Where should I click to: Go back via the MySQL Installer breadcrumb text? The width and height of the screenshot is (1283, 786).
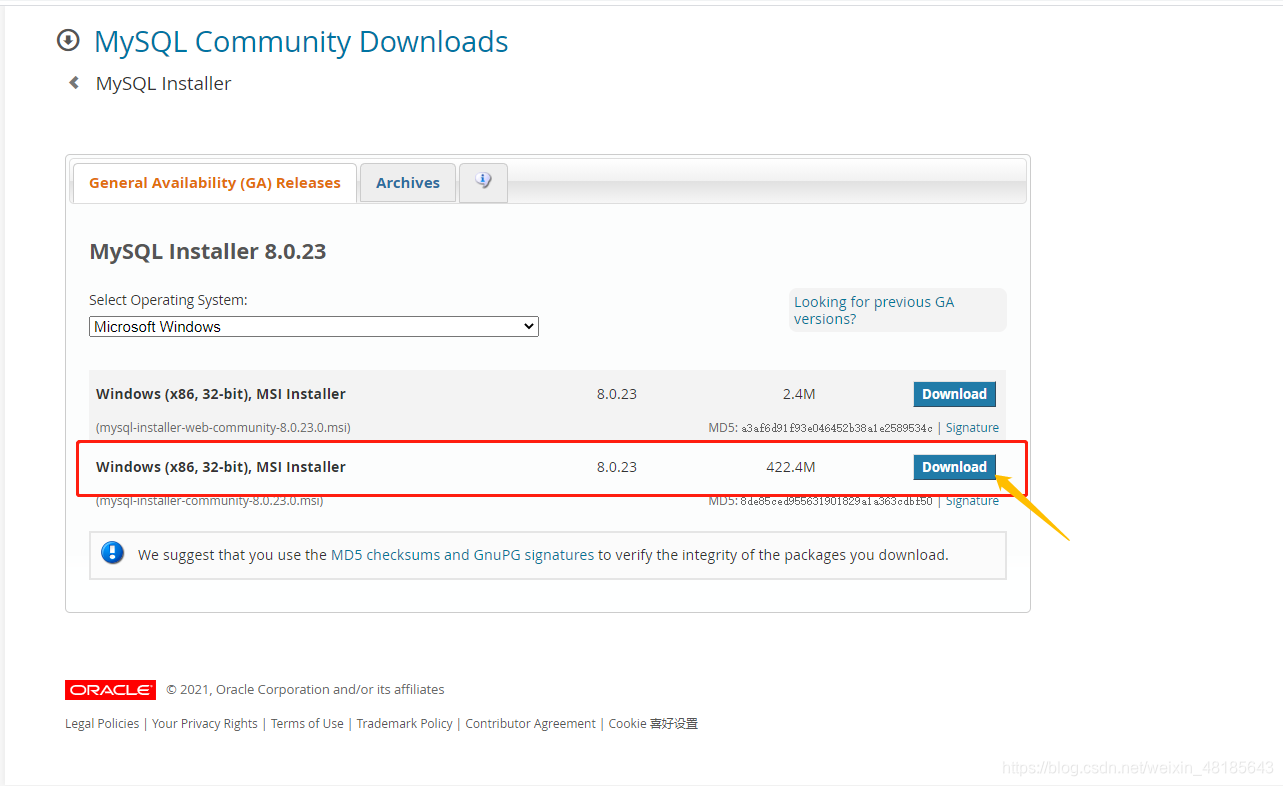click(163, 84)
